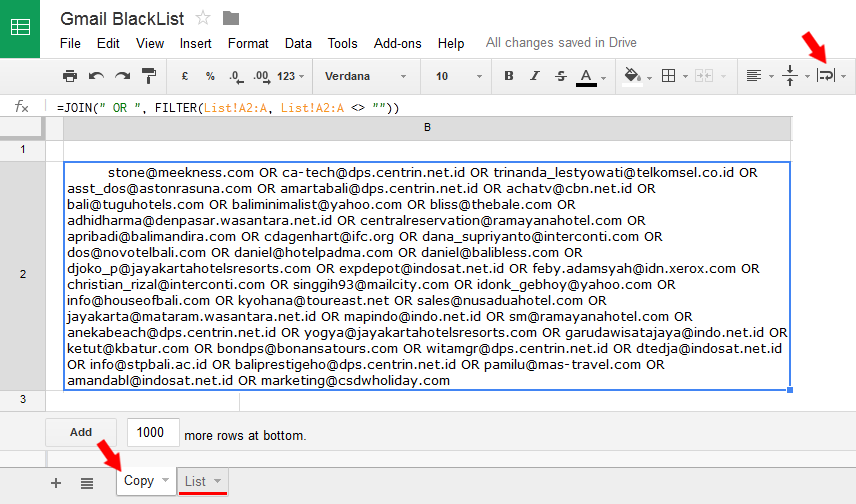
Task: Open the List tab dropdown arrow
Action: 217,481
